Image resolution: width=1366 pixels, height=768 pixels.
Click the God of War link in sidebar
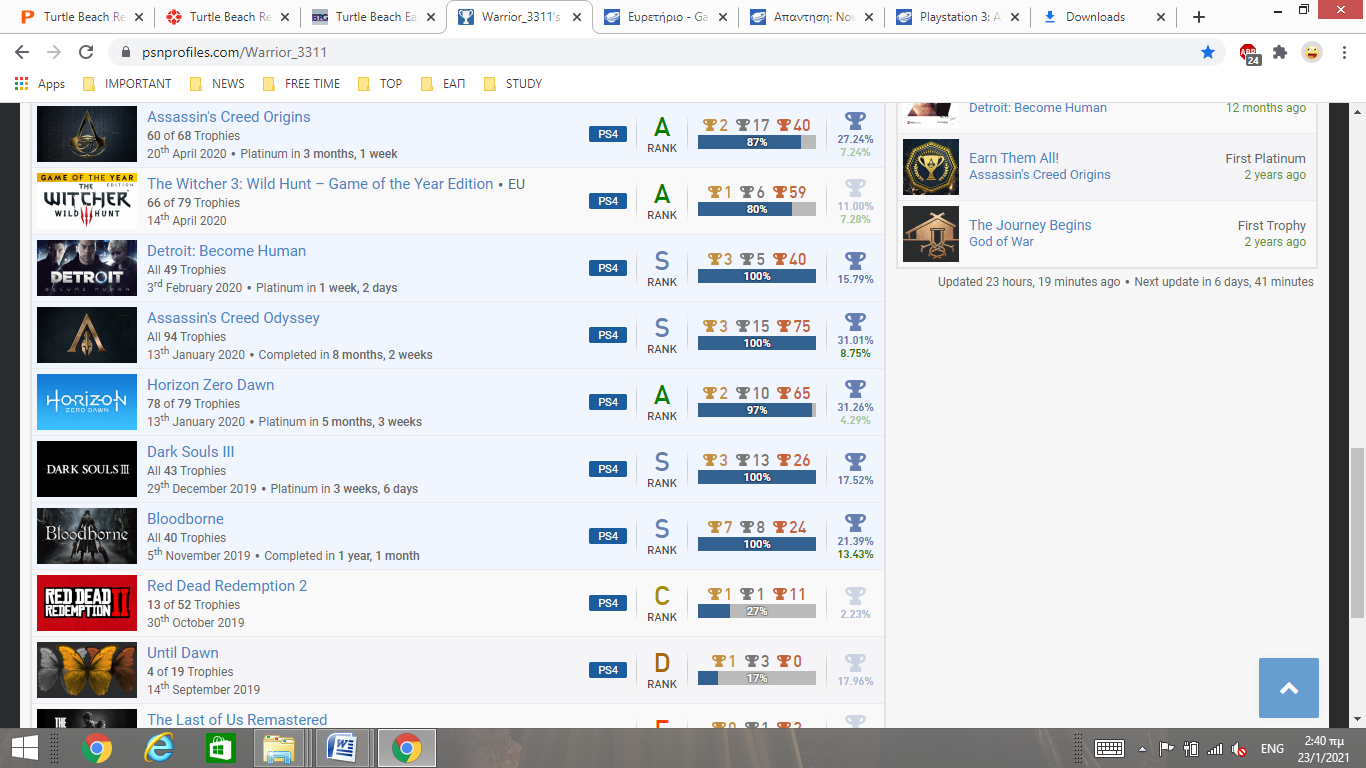tap(1001, 242)
